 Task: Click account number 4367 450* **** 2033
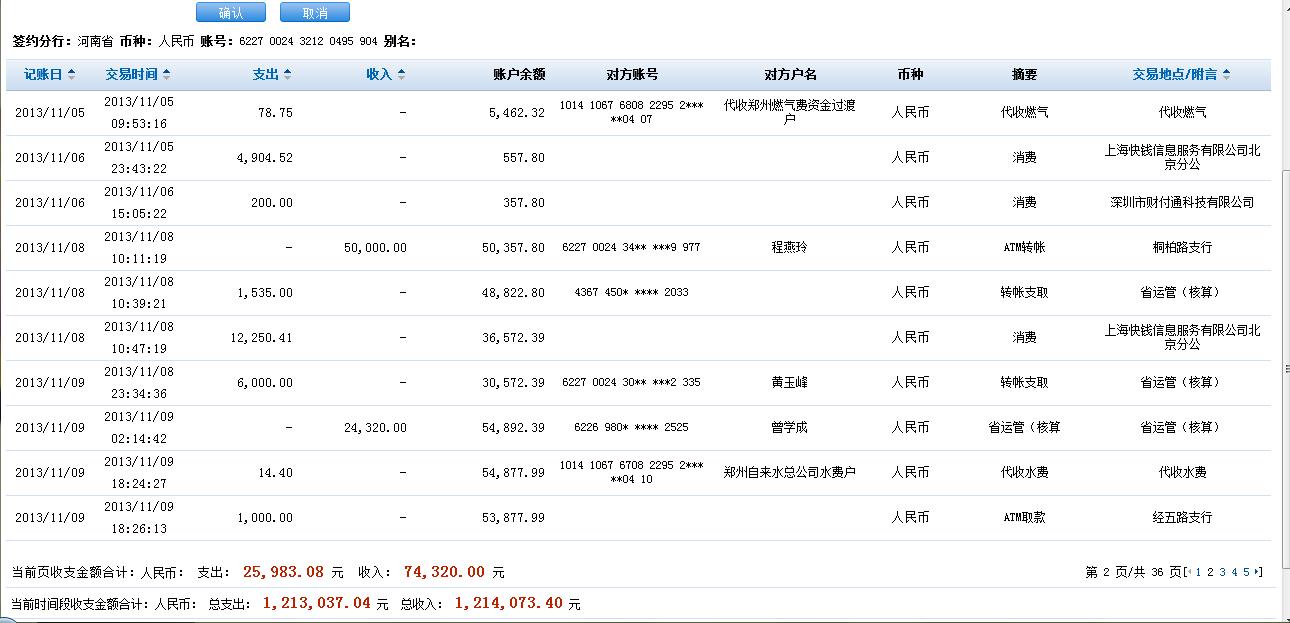(632, 293)
